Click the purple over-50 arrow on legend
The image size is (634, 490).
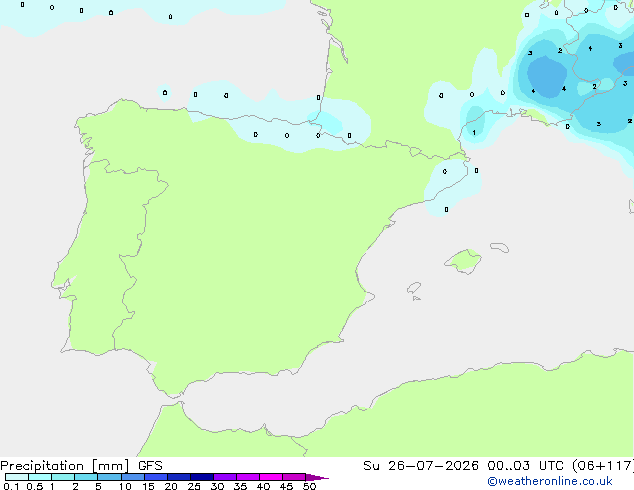pyautogui.click(x=317, y=477)
